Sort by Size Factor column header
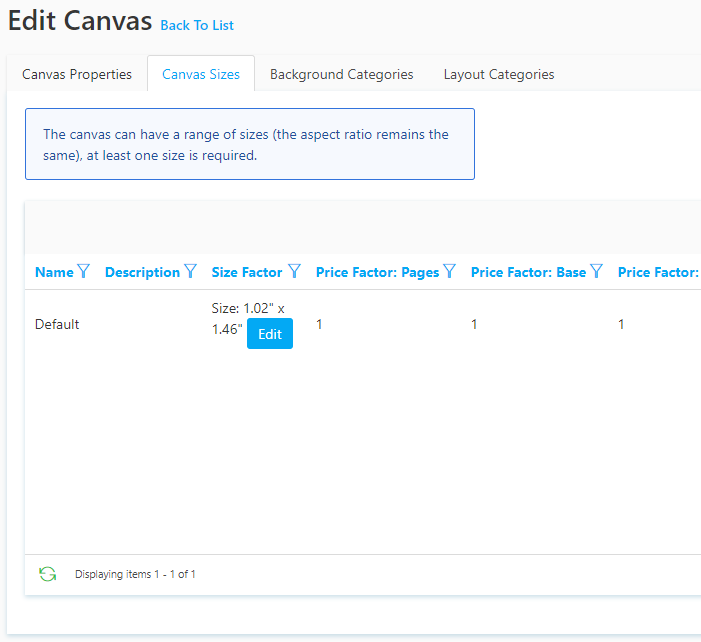Viewport: 701px width, 642px height. coord(247,272)
